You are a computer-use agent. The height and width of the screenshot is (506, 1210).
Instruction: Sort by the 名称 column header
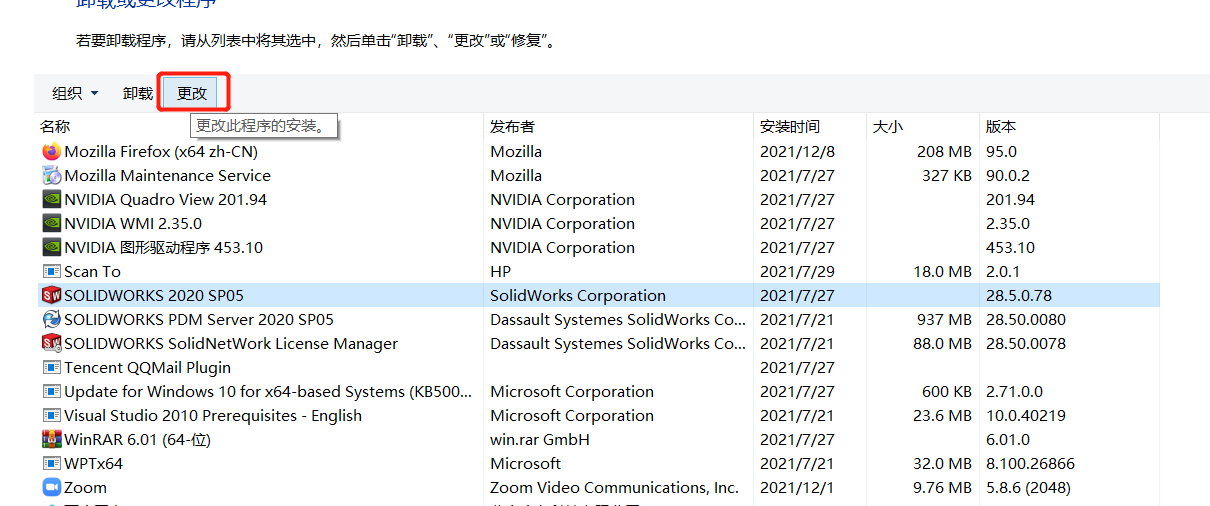[x=55, y=127]
